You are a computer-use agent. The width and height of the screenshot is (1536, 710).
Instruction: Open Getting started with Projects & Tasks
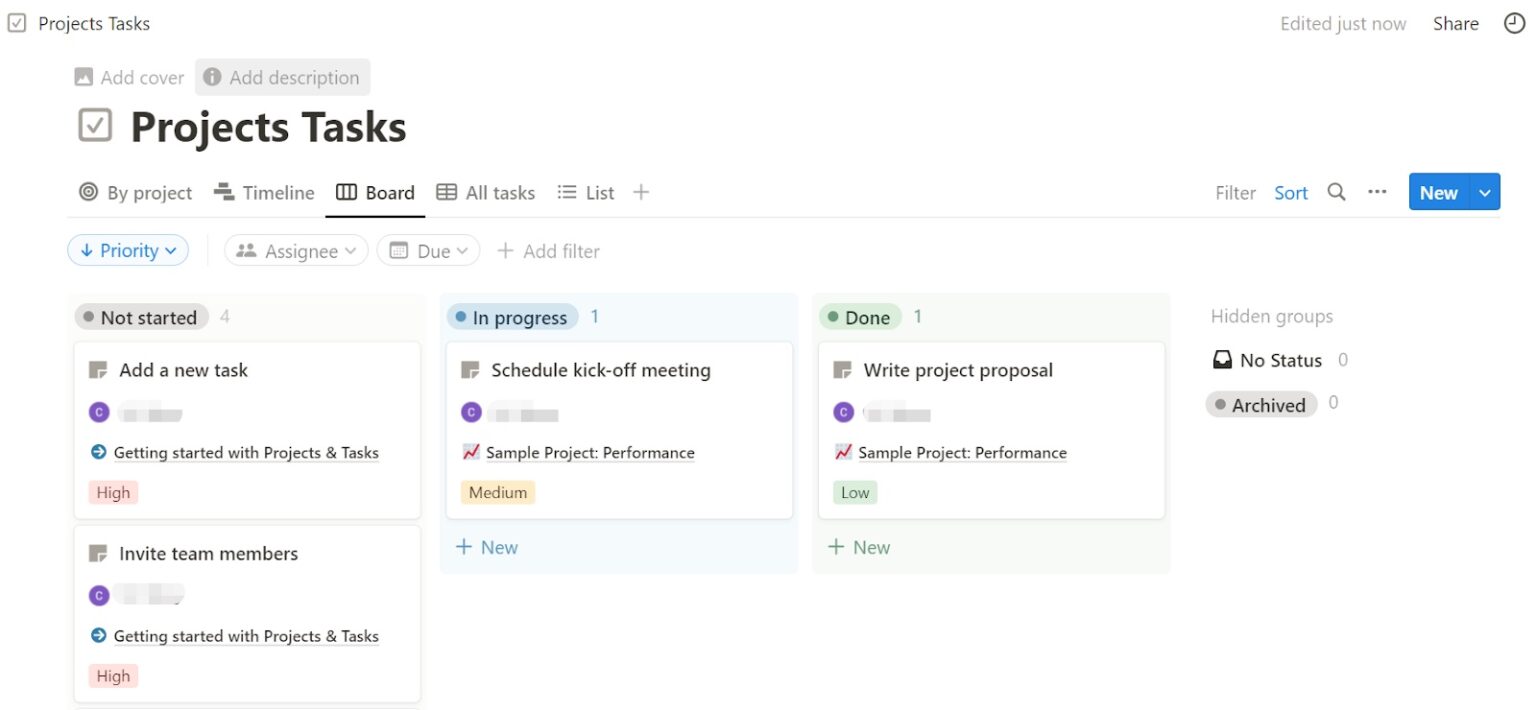tap(246, 452)
